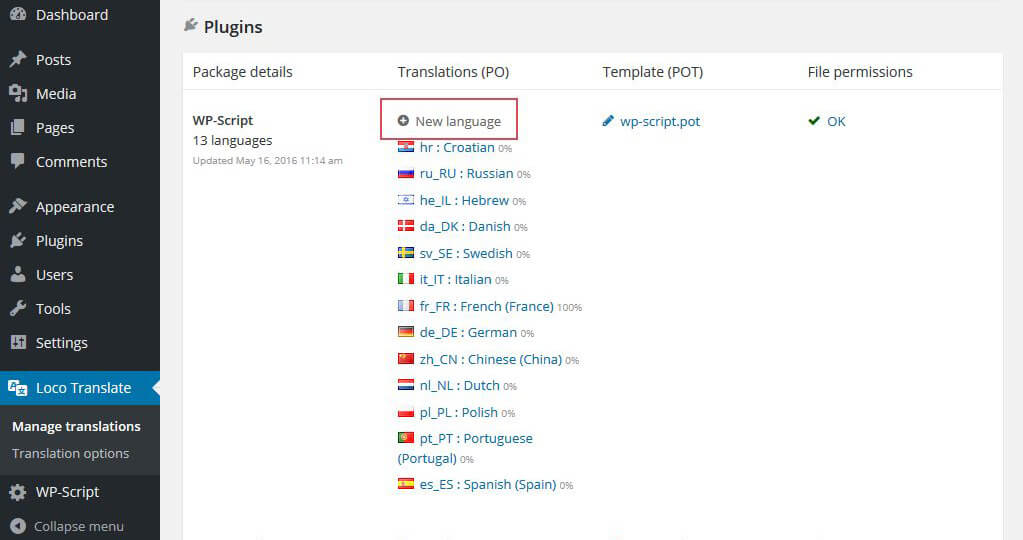Open the wp-script.pot template link
This screenshot has height=540, width=1023.
click(x=660, y=121)
